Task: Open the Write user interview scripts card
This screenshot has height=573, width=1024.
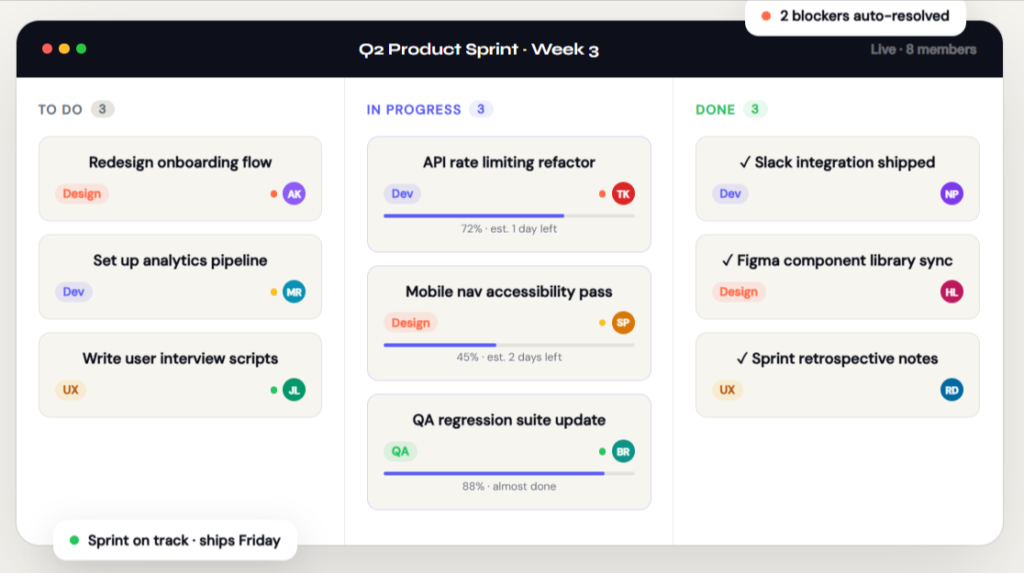Action: [x=180, y=359]
